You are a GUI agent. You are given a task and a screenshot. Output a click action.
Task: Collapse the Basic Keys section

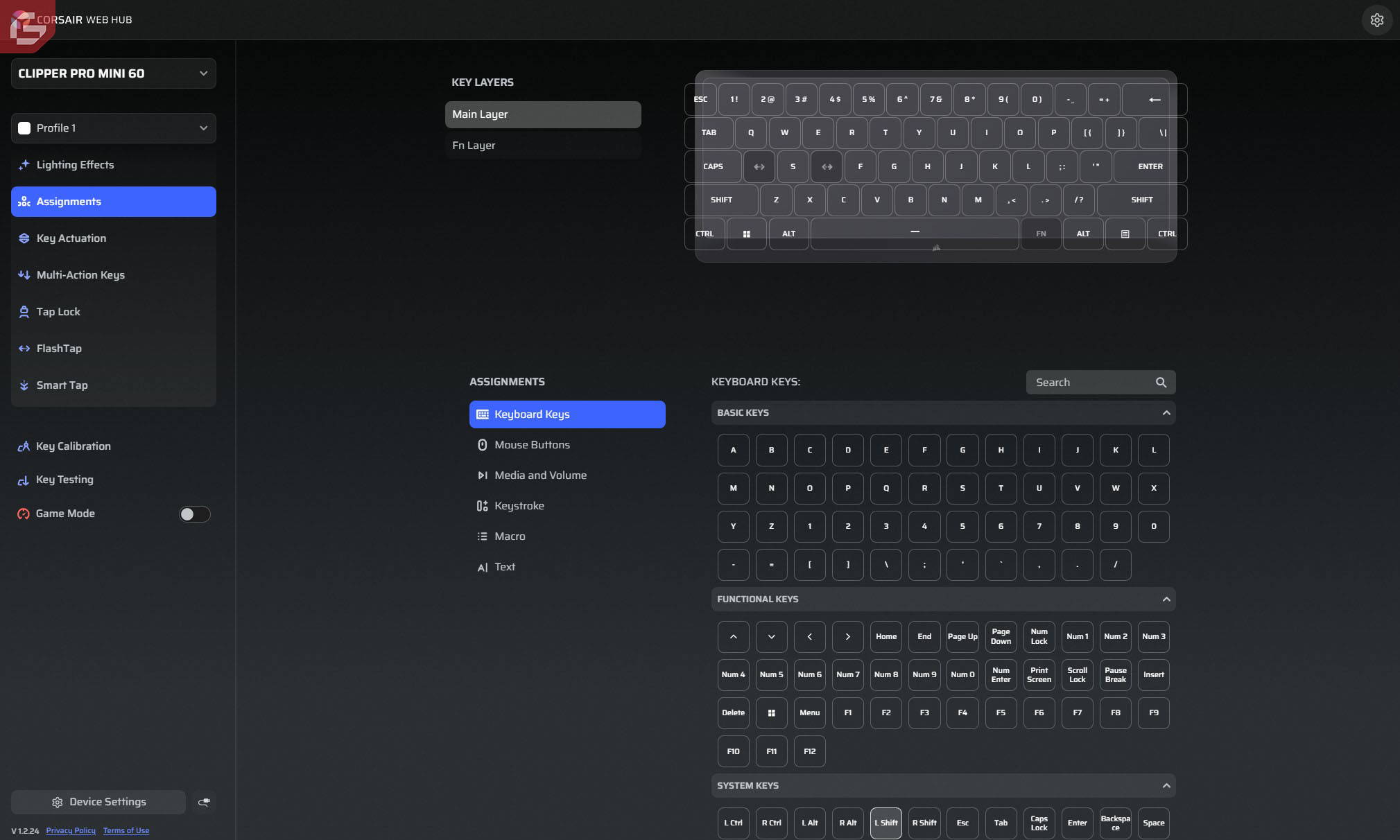(1166, 413)
